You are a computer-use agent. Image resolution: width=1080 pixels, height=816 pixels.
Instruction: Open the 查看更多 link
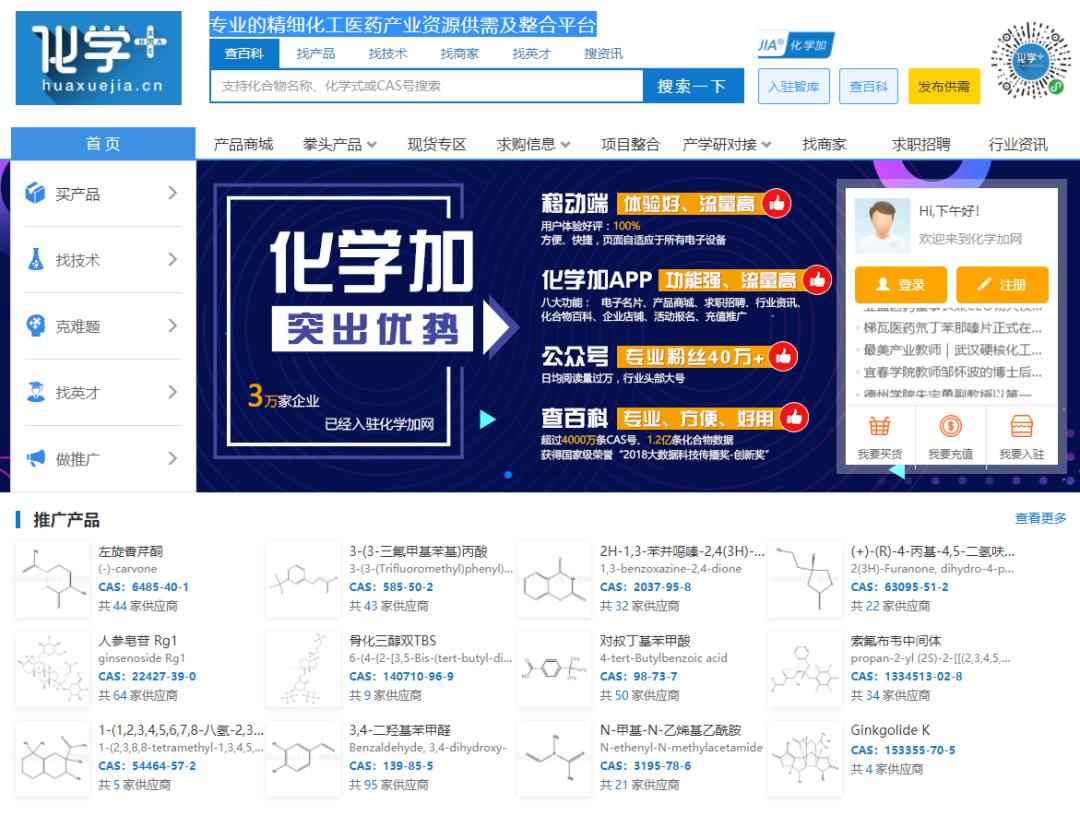coord(1040,518)
